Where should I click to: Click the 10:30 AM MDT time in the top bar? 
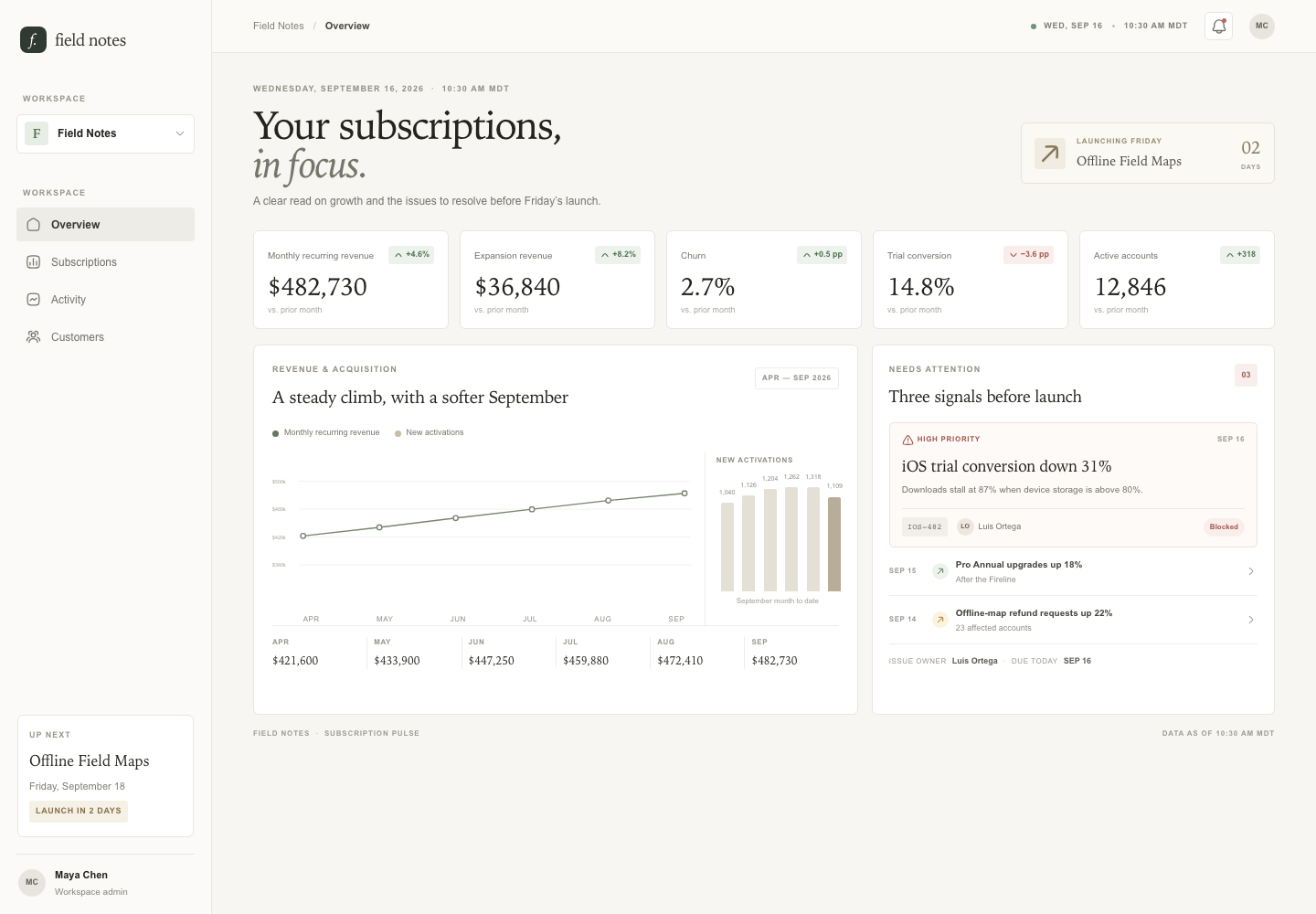(x=1156, y=26)
